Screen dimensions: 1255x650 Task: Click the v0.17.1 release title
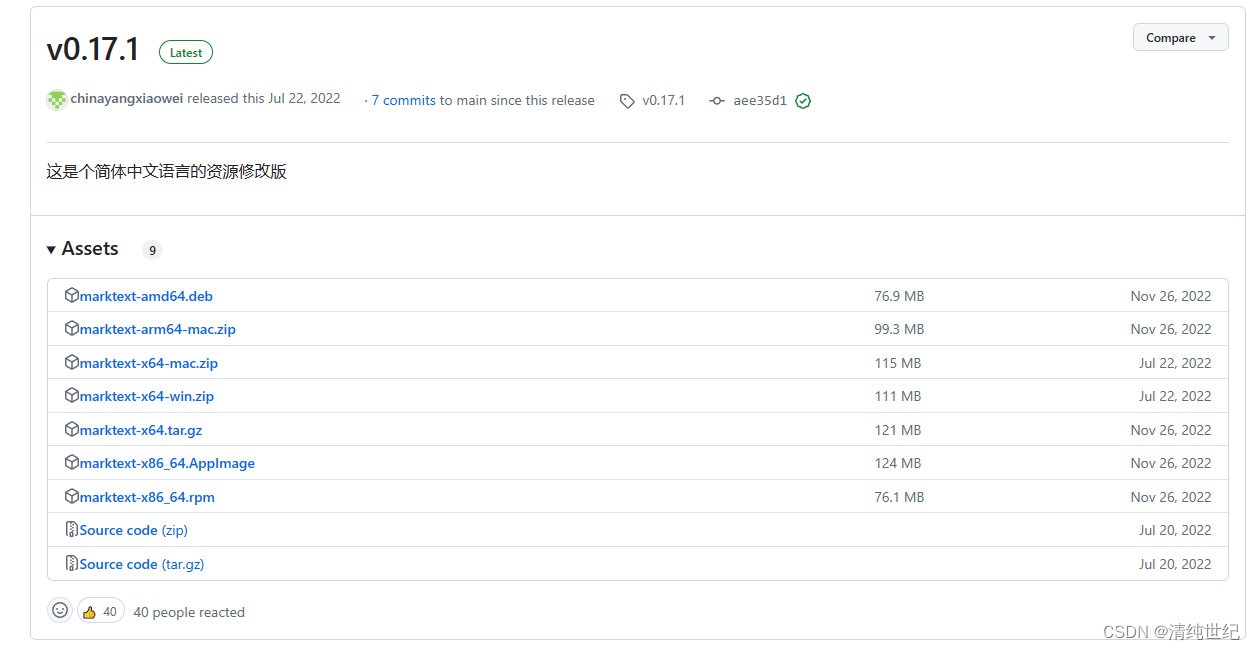click(x=93, y=49)
